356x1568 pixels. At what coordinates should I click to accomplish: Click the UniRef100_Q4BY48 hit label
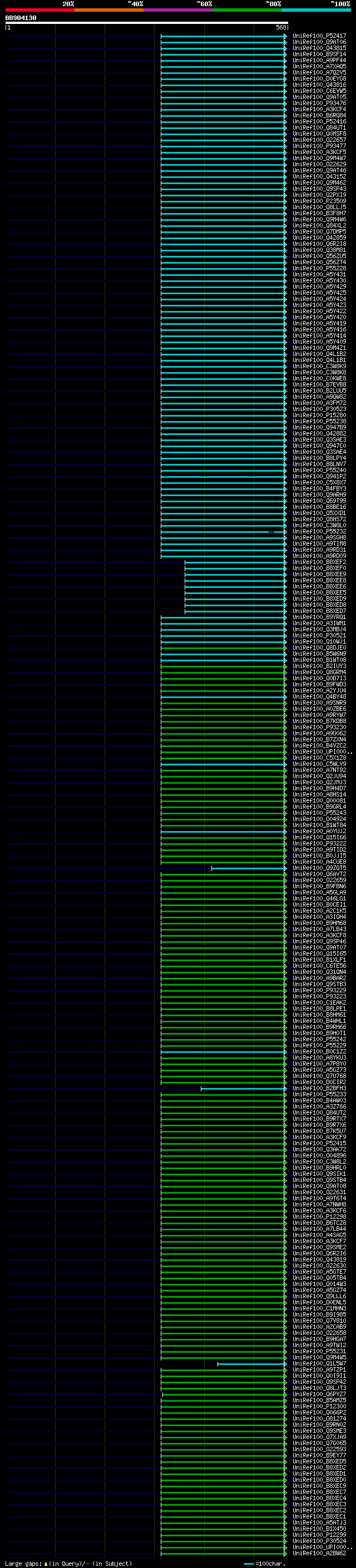(x=319, y=697)
